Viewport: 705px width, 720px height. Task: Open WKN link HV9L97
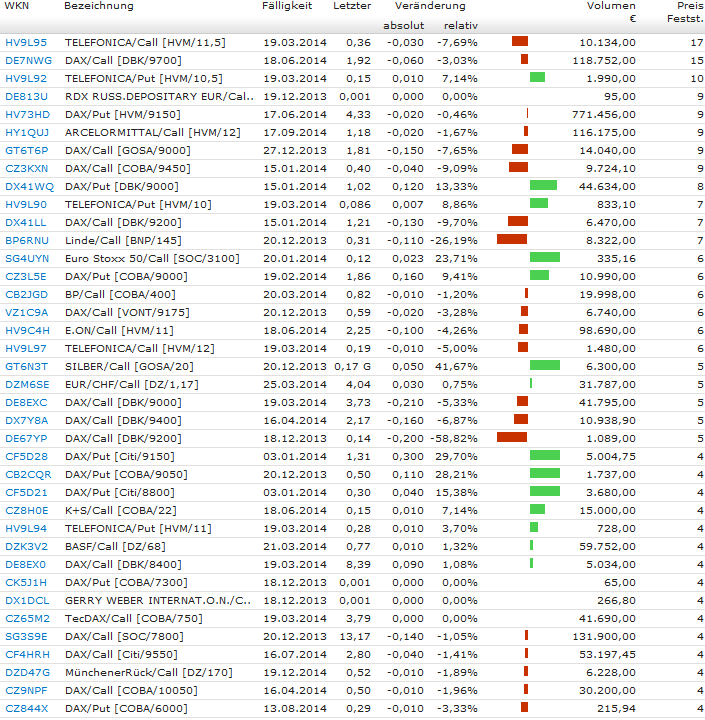point(26,349)
